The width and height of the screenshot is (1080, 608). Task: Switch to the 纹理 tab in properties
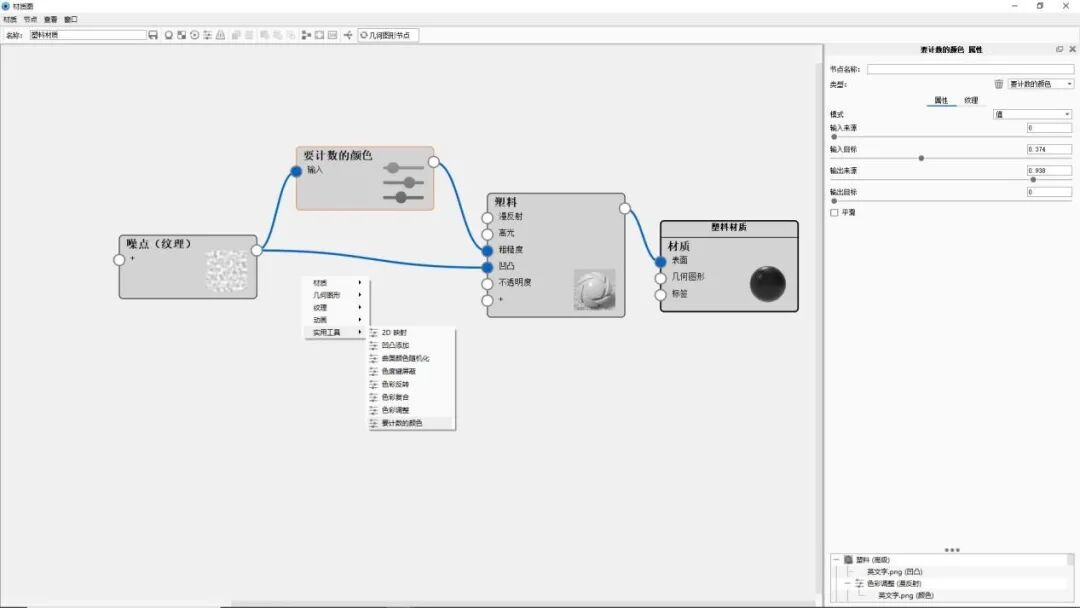pos(971,100)
